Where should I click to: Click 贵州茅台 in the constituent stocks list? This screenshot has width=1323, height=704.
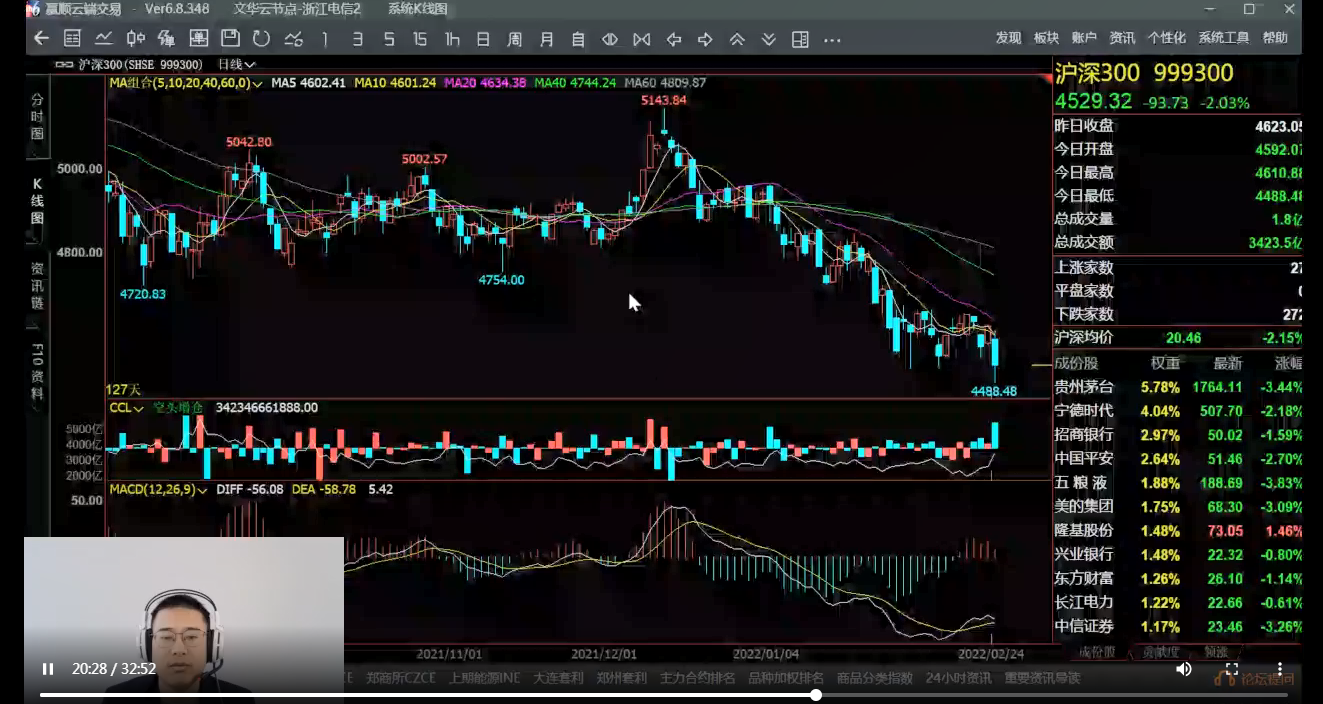1084,387
